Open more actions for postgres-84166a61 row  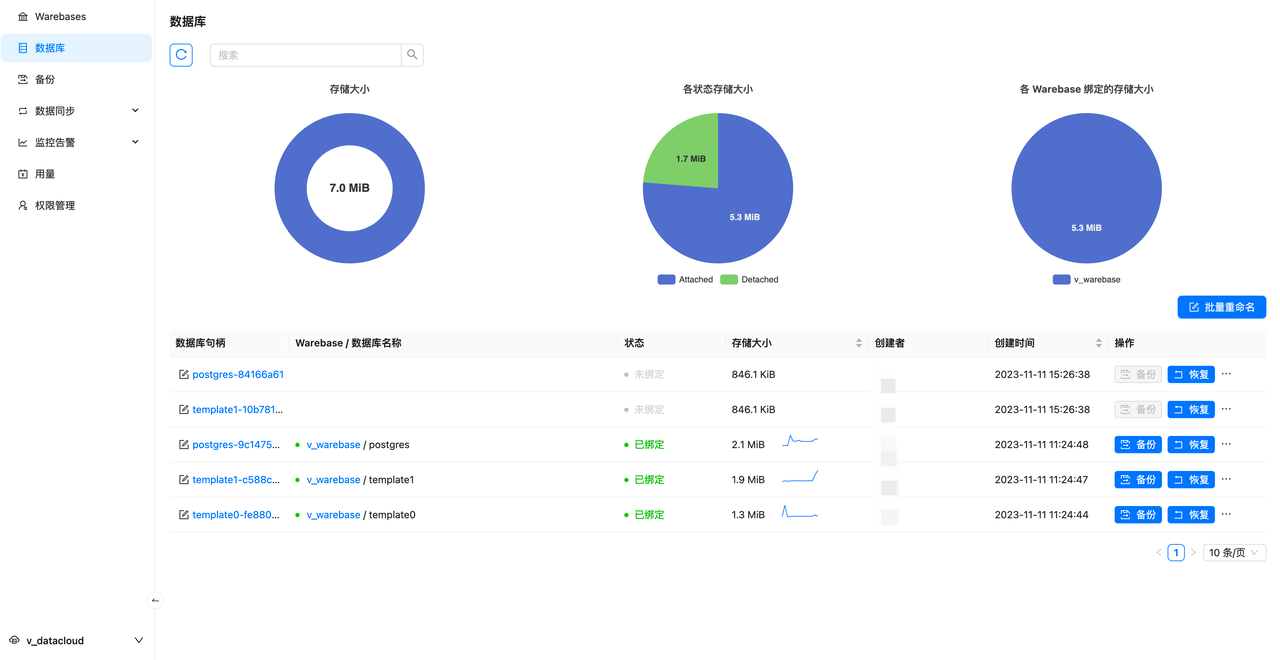(x=1227, y=374)
